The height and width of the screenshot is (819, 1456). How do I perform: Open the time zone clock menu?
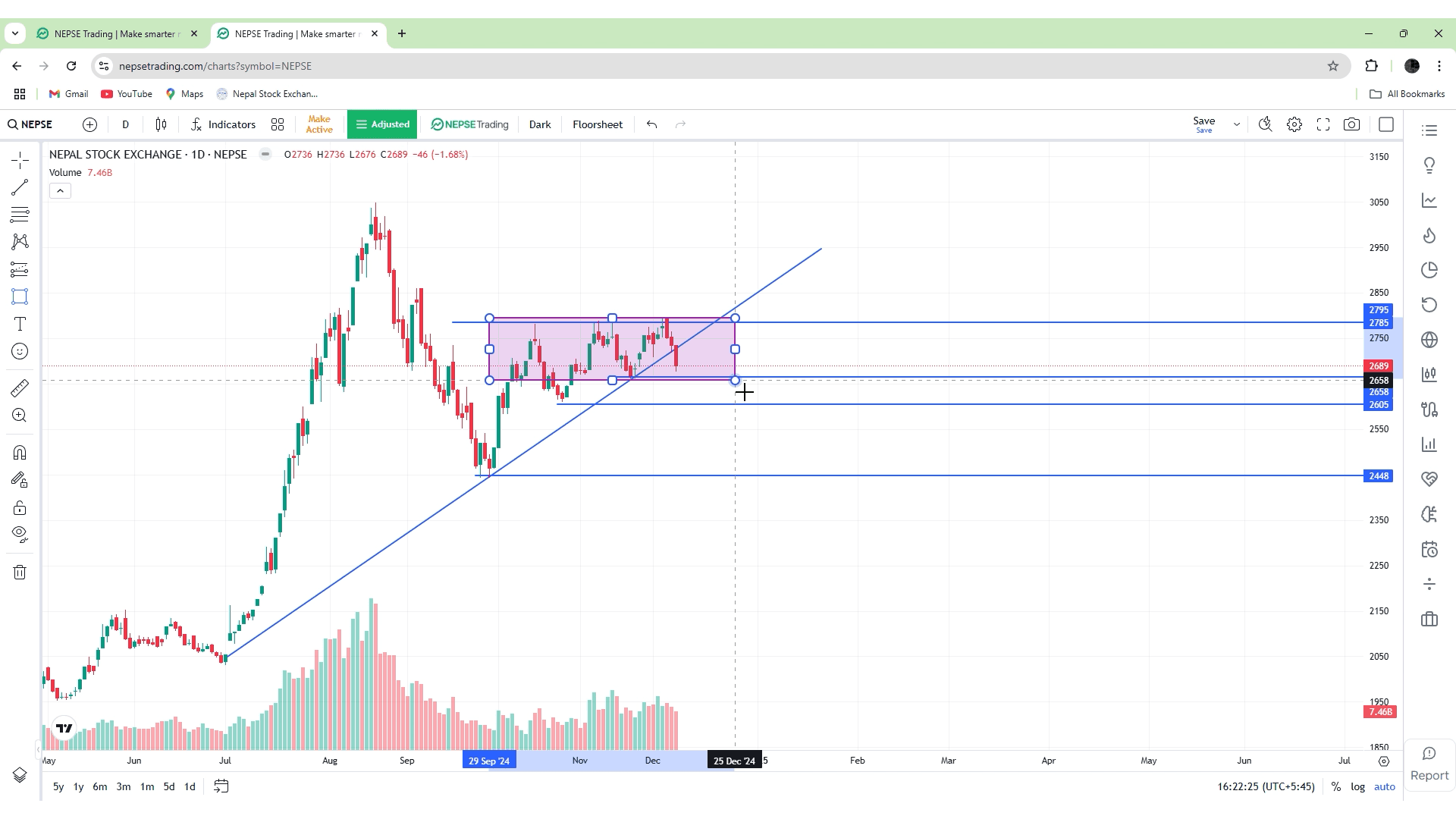coord(1266,786)
